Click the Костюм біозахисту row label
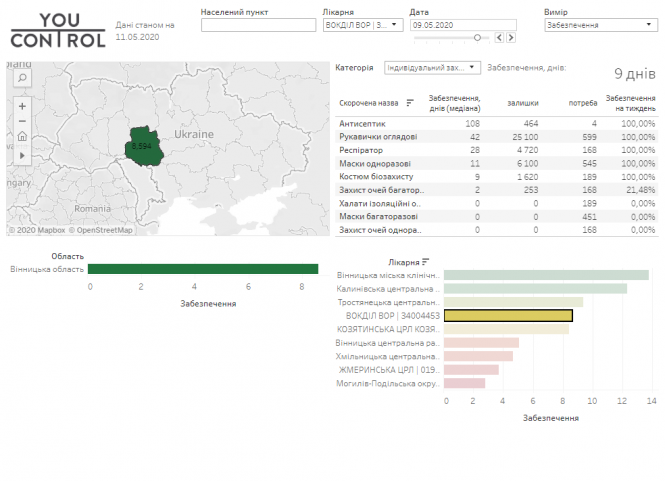 [376, 176]
